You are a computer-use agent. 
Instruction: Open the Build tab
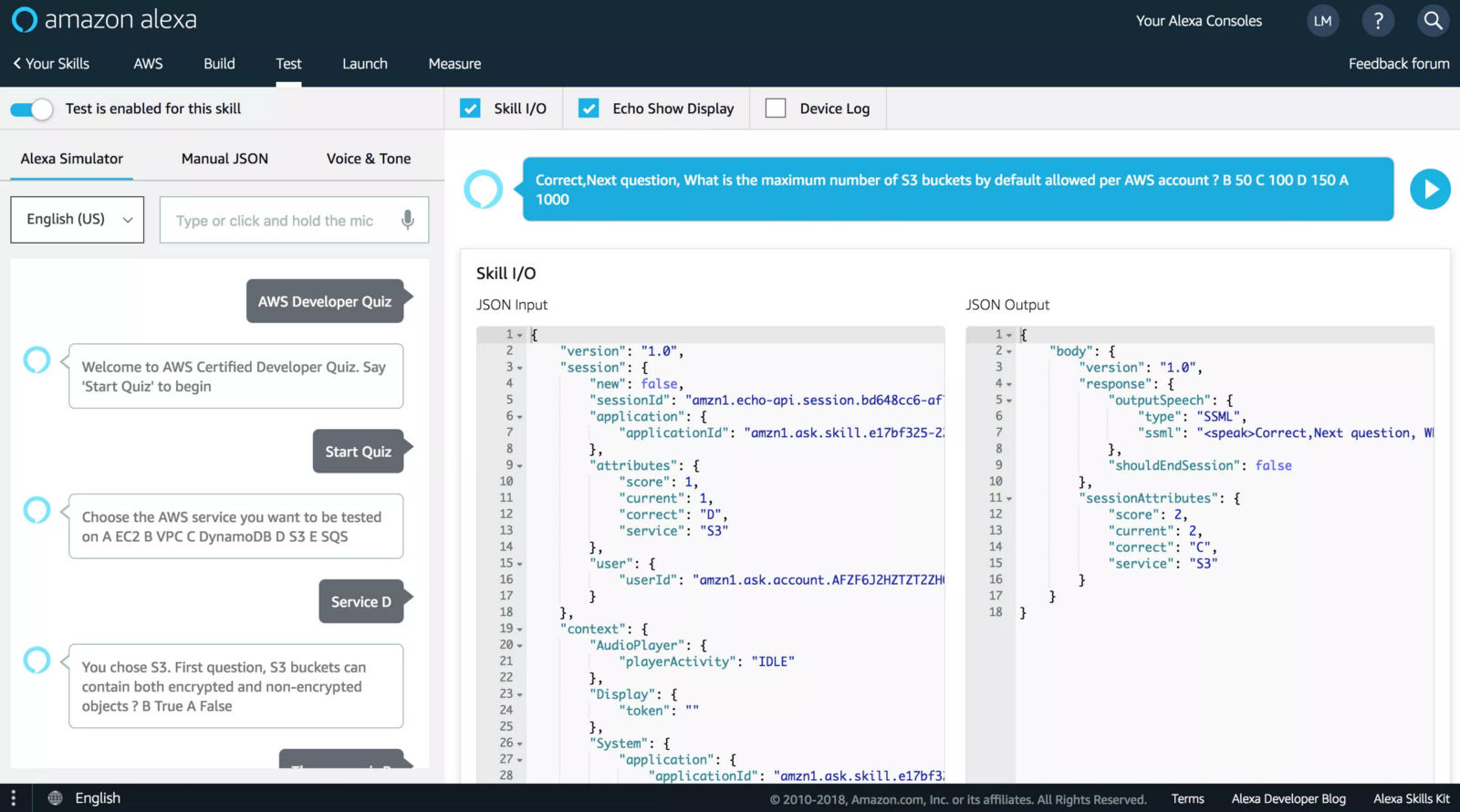(219, 64)
